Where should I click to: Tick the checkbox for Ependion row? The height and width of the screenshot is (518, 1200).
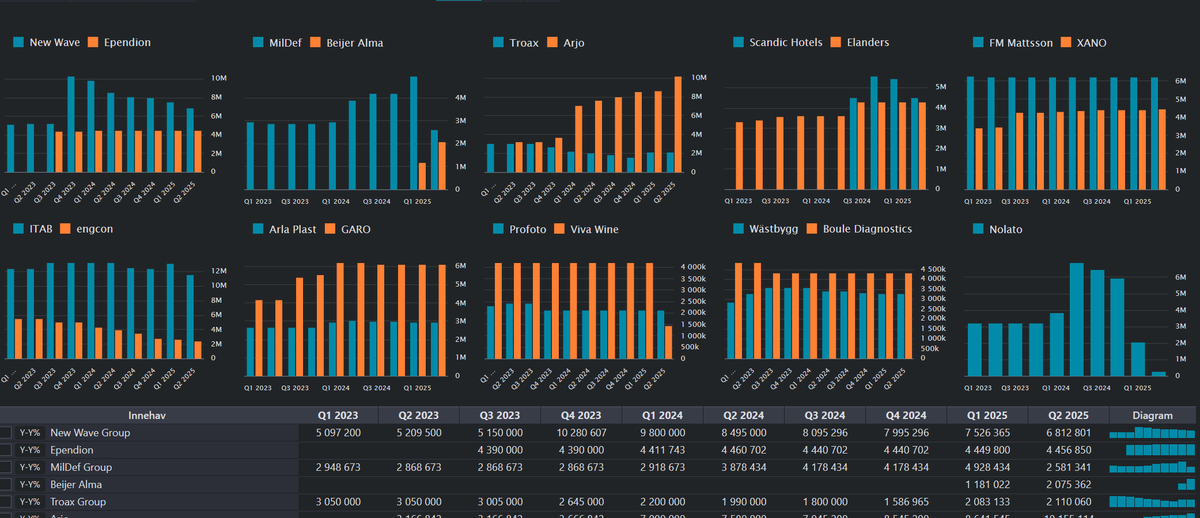click(6, 450)
